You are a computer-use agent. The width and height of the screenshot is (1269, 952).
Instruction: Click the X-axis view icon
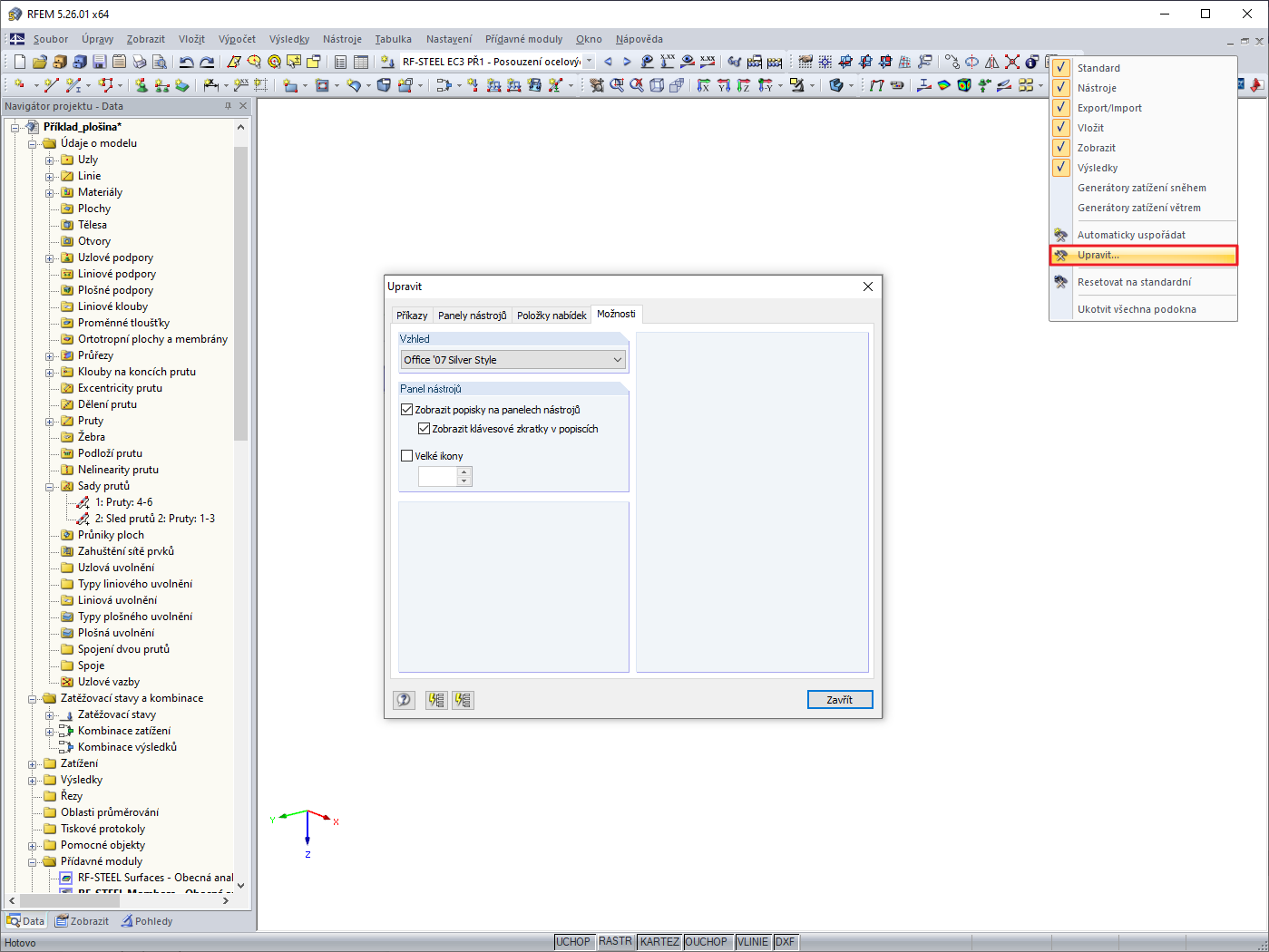click(x=704, y=85)
